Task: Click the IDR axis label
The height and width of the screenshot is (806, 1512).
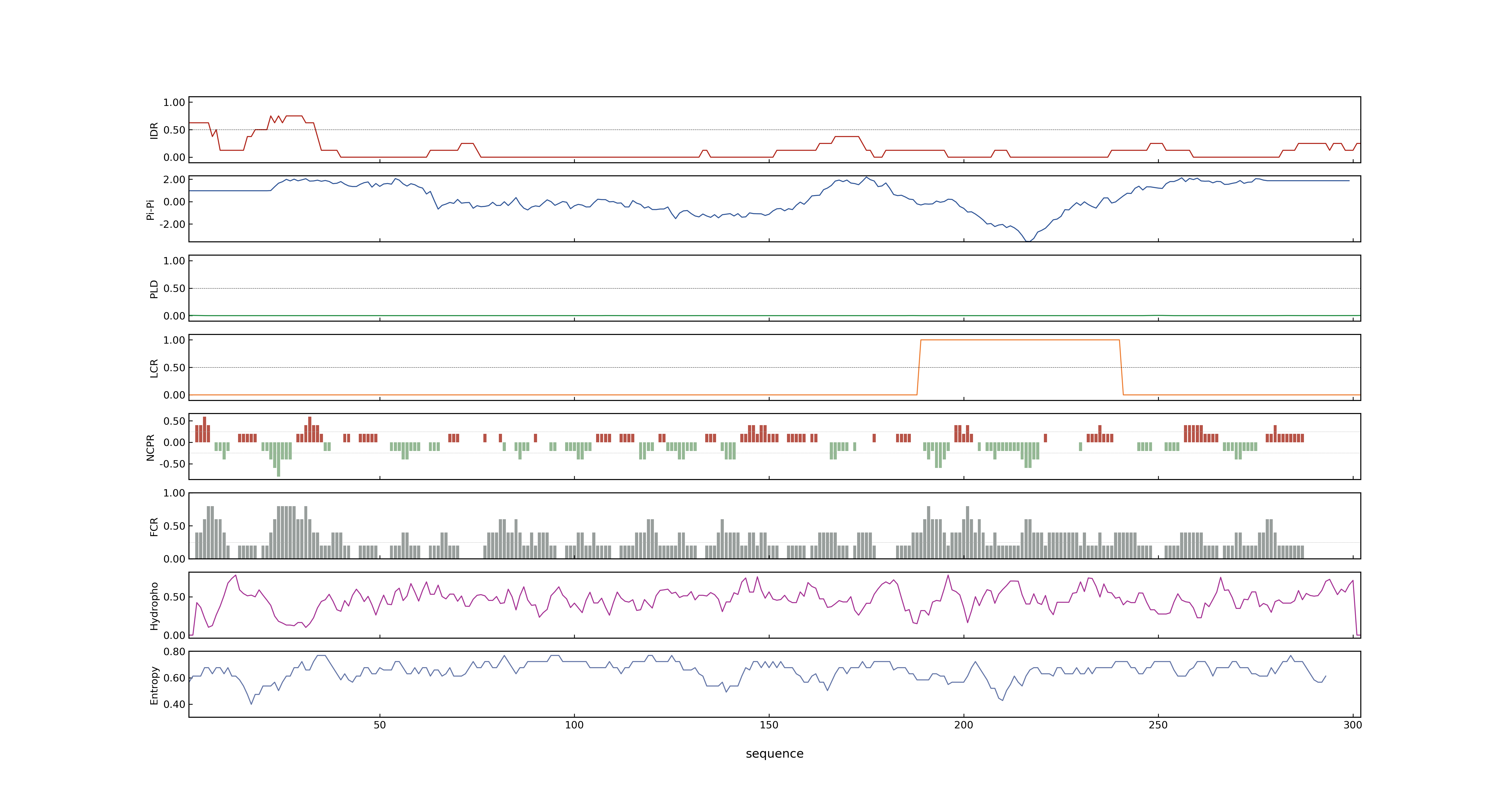Action: coord(154,130)
